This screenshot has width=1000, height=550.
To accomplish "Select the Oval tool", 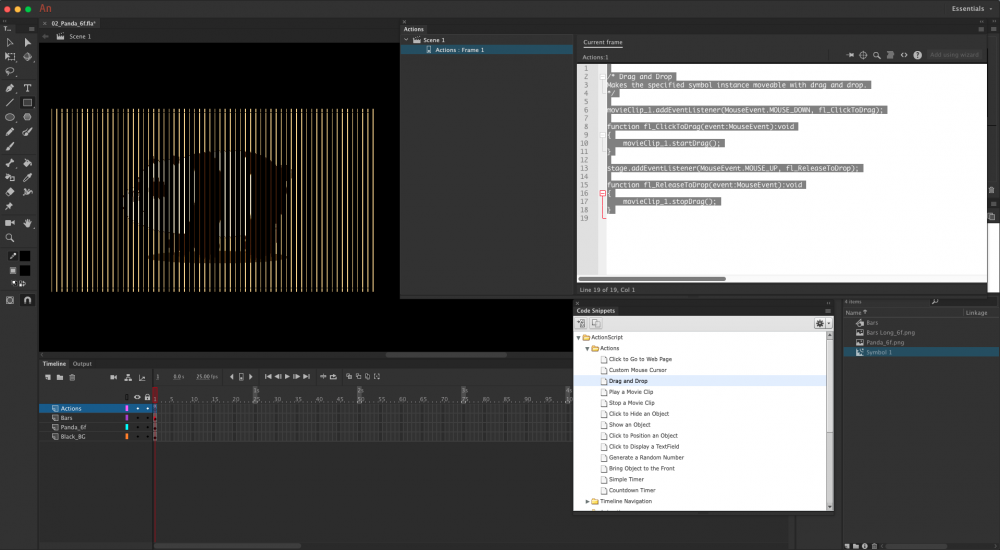I will [x=10, y=117].
